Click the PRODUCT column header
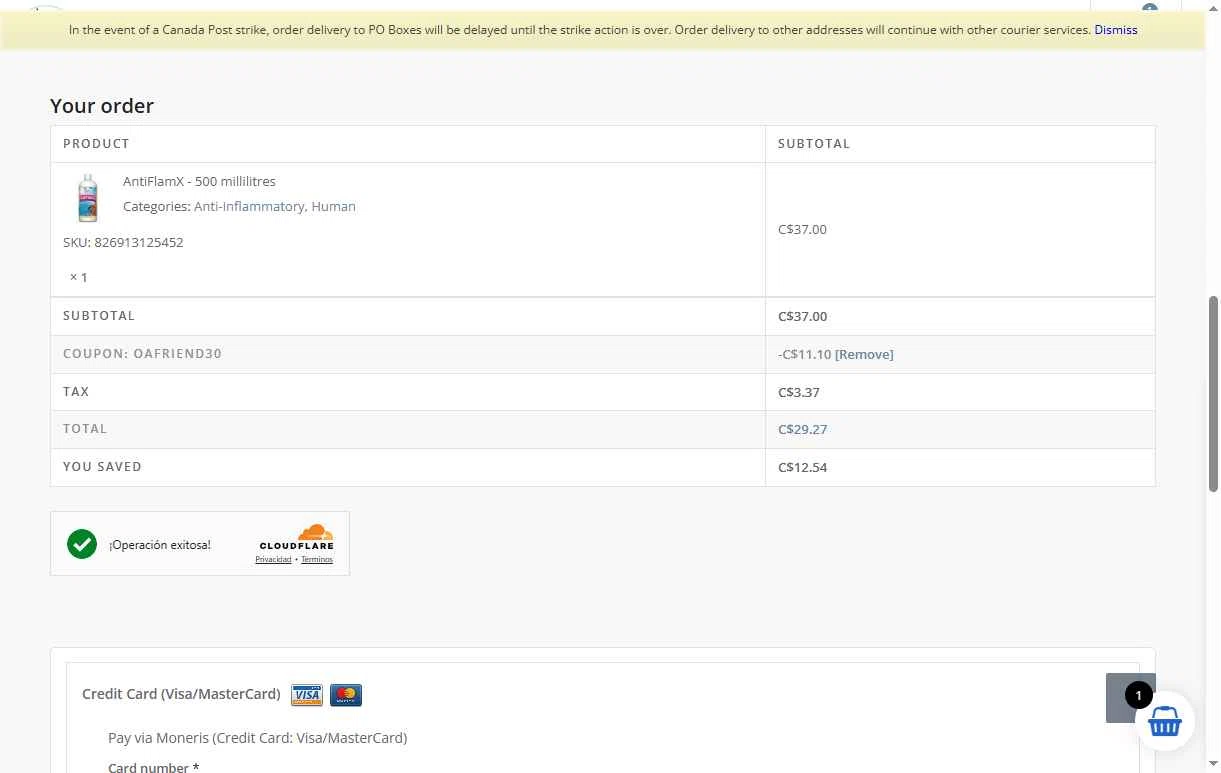 tap(96, 144)
